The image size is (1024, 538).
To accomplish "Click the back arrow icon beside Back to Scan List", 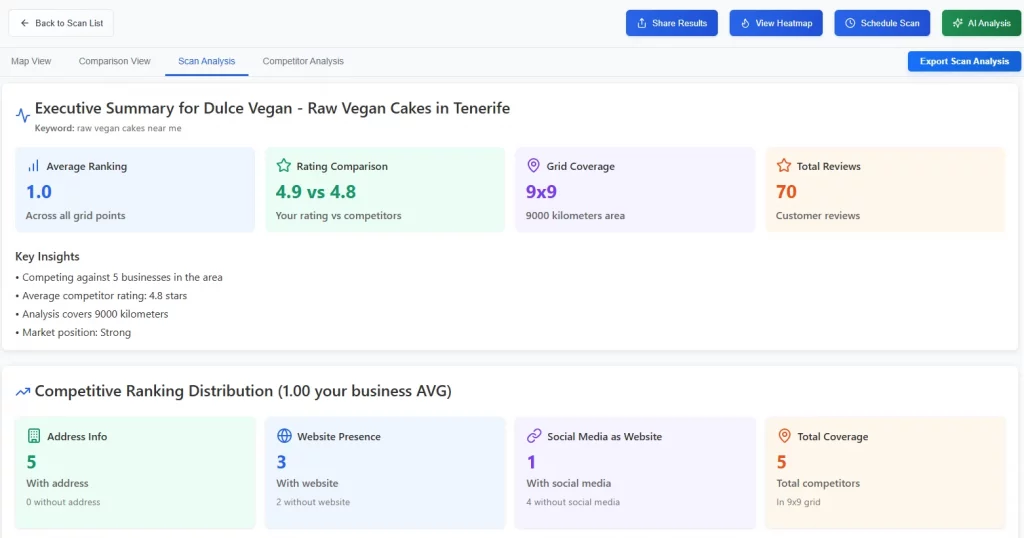I will click(24, 23).
